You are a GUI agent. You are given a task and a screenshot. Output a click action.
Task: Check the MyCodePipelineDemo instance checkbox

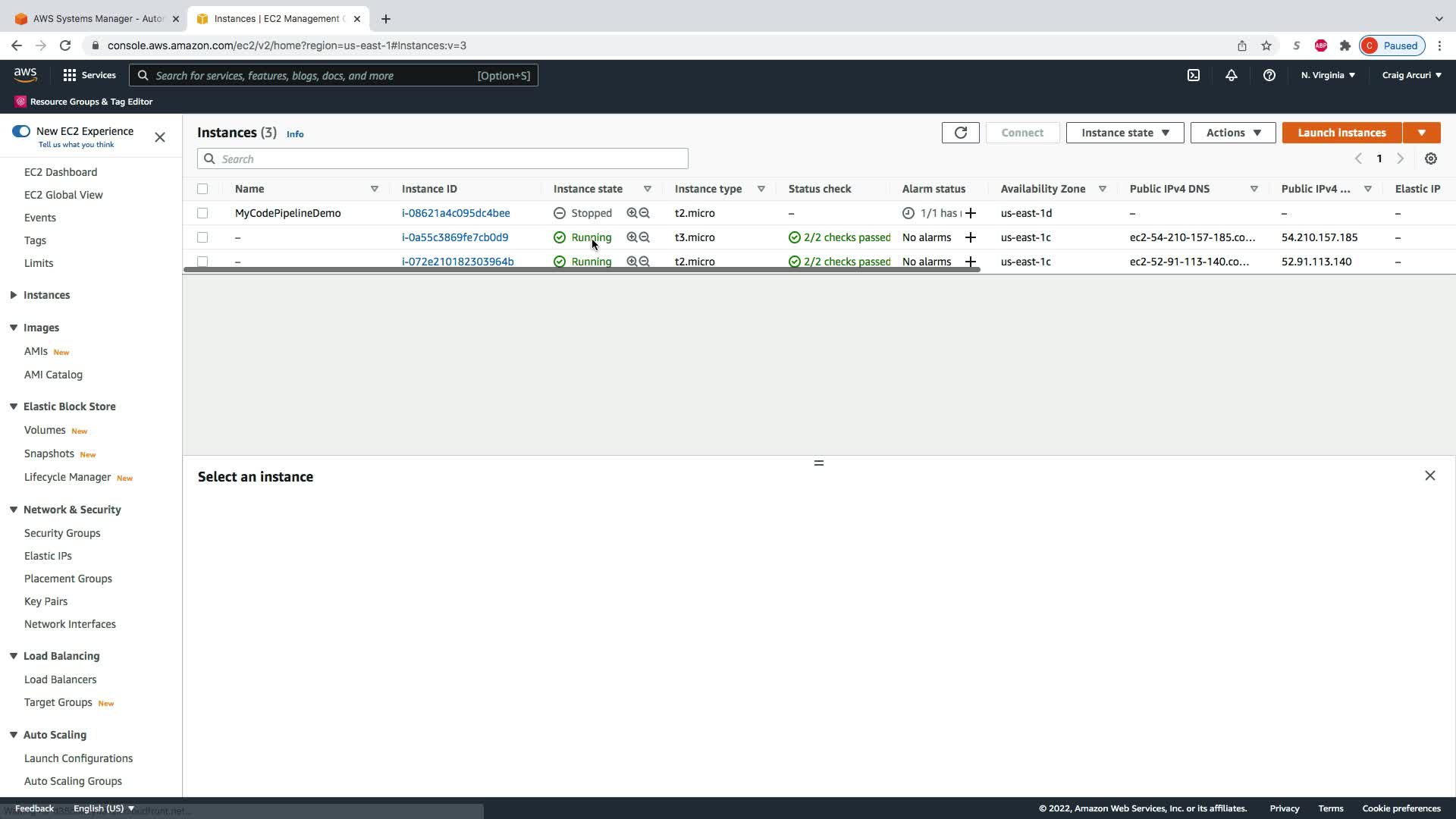202,213
